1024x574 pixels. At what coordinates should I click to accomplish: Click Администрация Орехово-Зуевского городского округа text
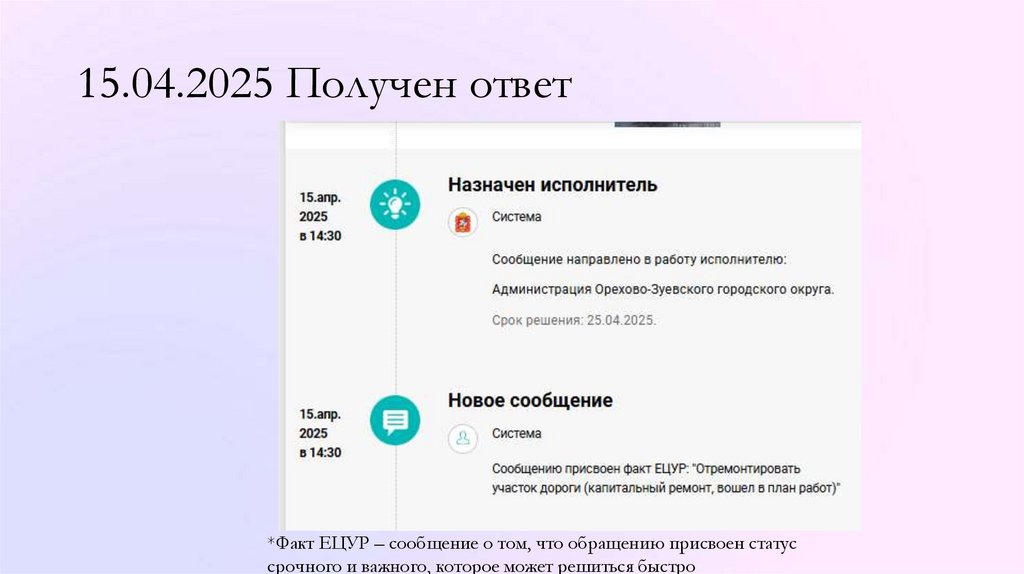(663, 289)
